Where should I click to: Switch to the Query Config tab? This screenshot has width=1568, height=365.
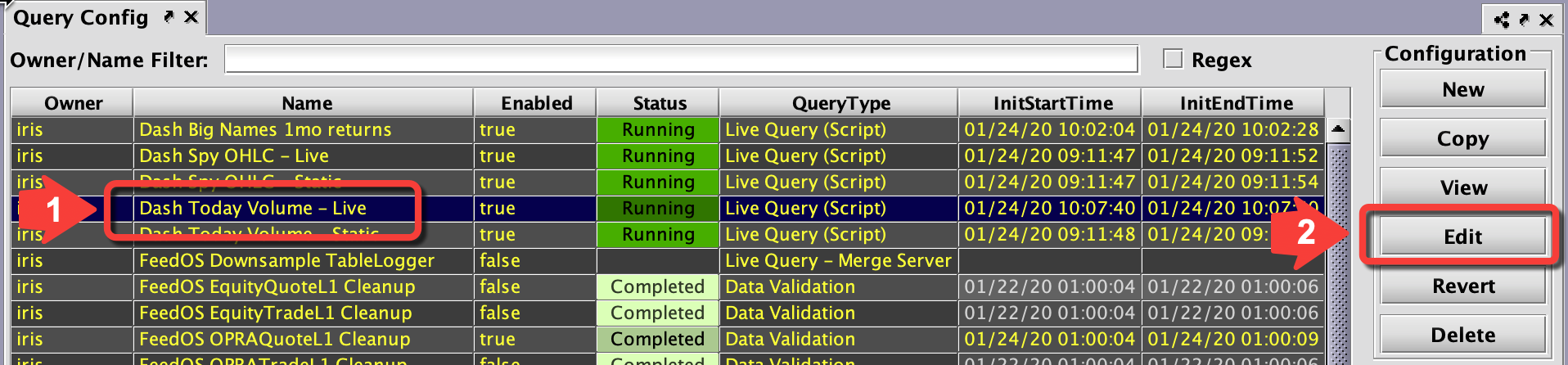pyautogui.click(x=80, y=18)
